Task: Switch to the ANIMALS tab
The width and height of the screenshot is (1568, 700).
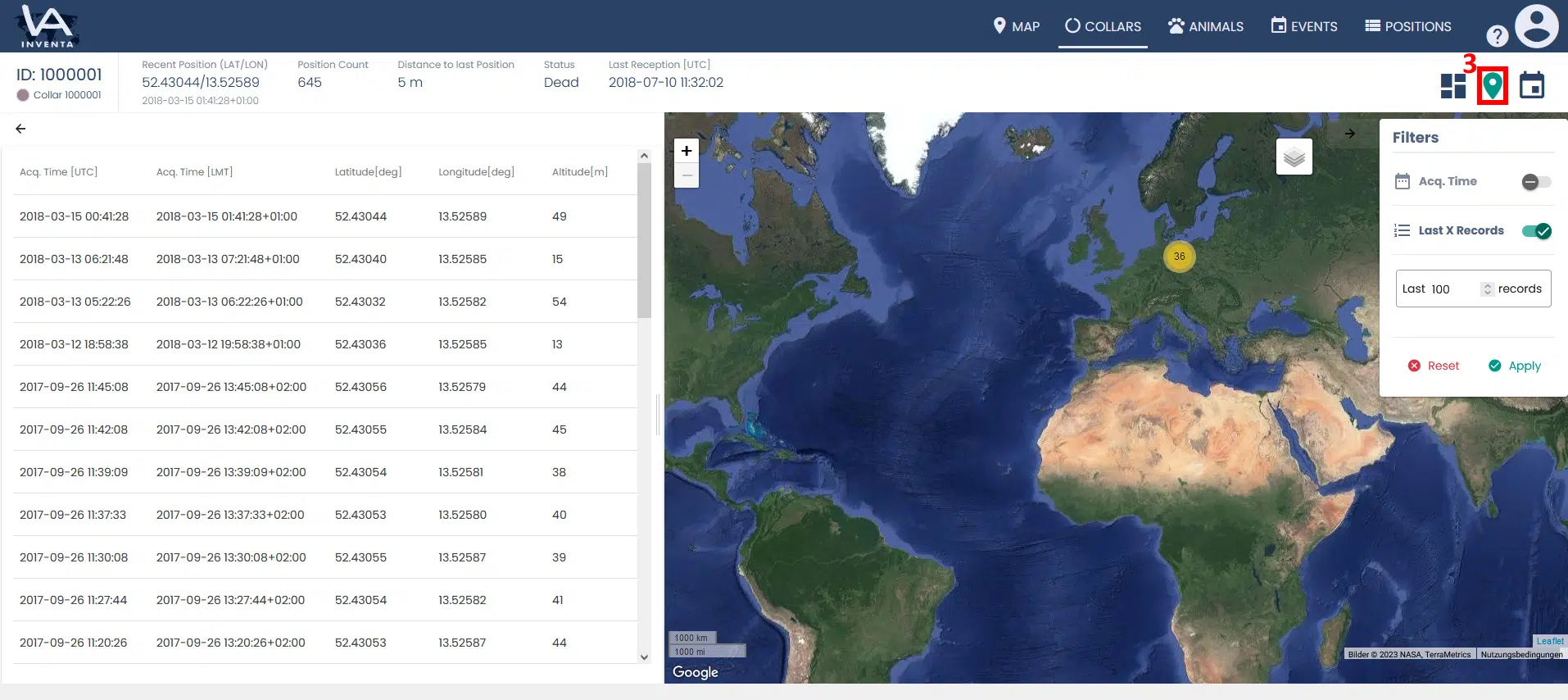Action: coord(1206,26)
